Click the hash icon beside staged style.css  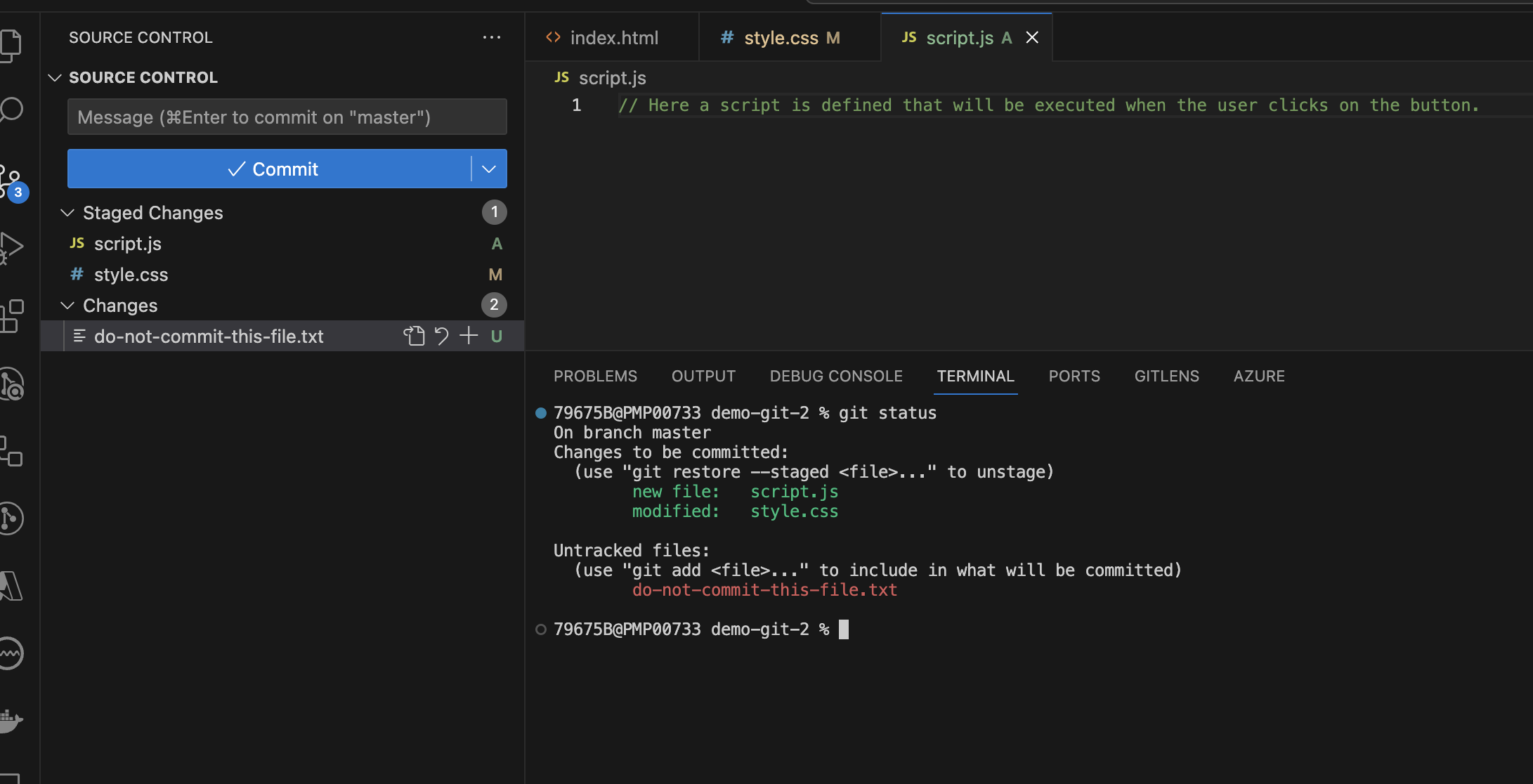tap(77, 274)
